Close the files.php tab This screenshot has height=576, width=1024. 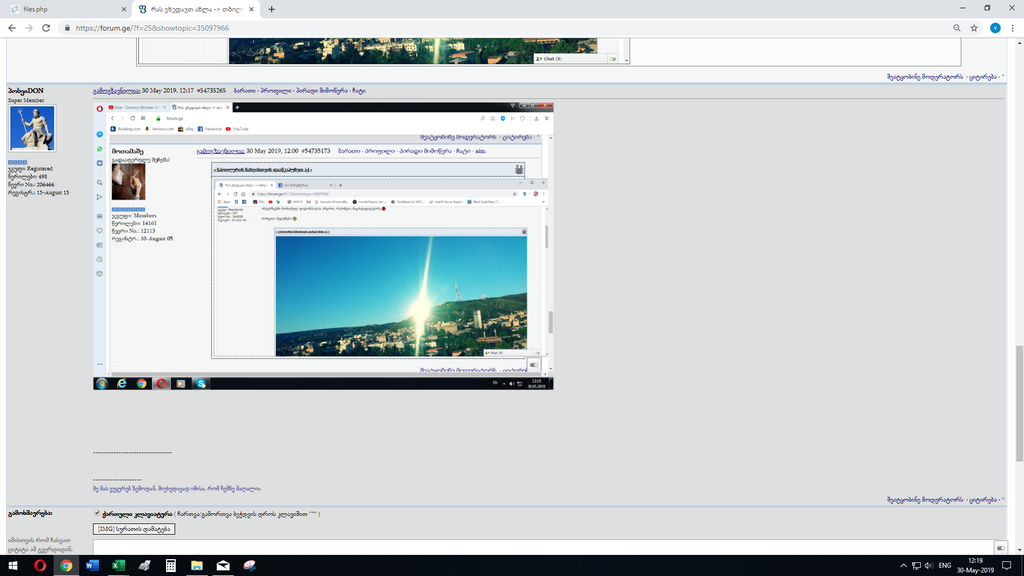[123, 9]
